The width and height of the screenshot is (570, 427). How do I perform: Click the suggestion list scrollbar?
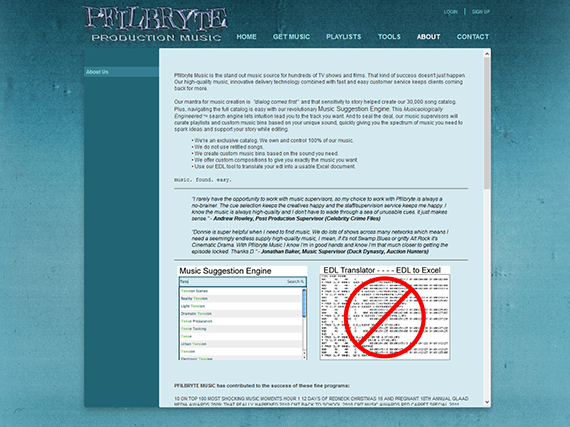coord(304,323)
